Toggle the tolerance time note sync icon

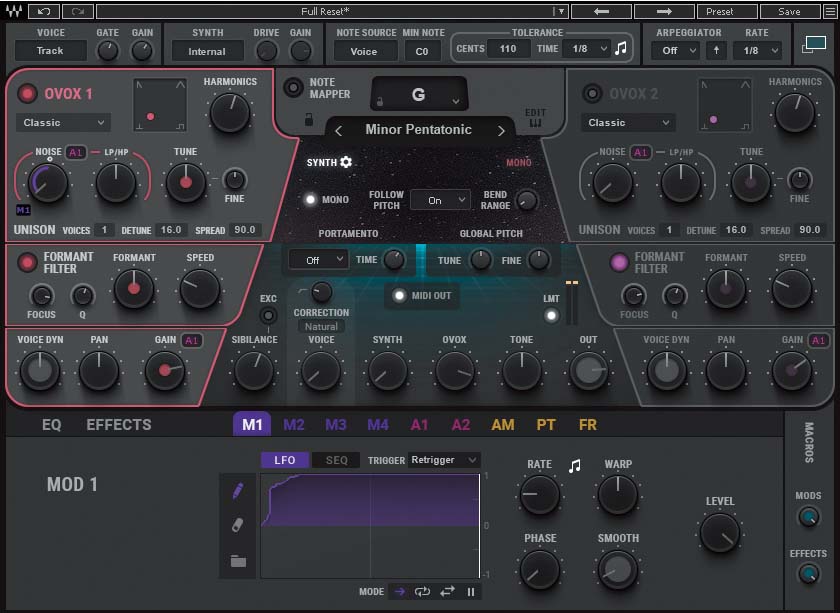coord(621,49)
